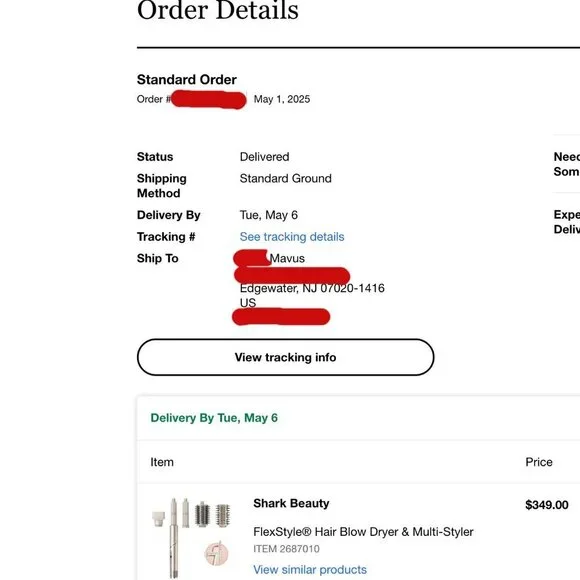Click the partially visible Need Something section
This screenshot has height=580, width=580.
pyautogui.click(x=567, y=164)
